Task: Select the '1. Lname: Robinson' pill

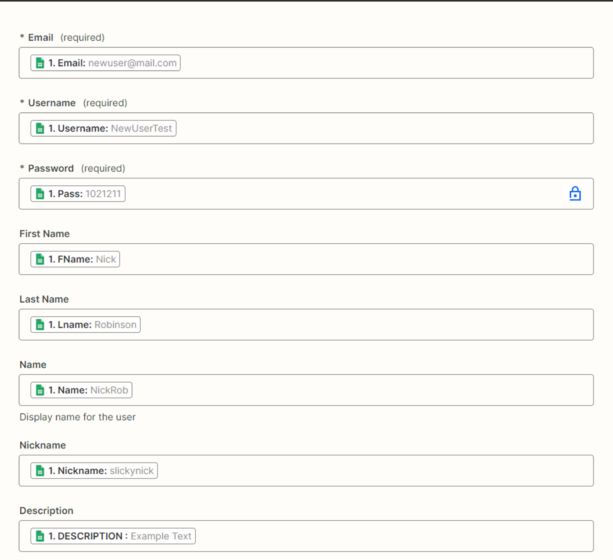Action: pyautogui.click(x=86, y=325)
